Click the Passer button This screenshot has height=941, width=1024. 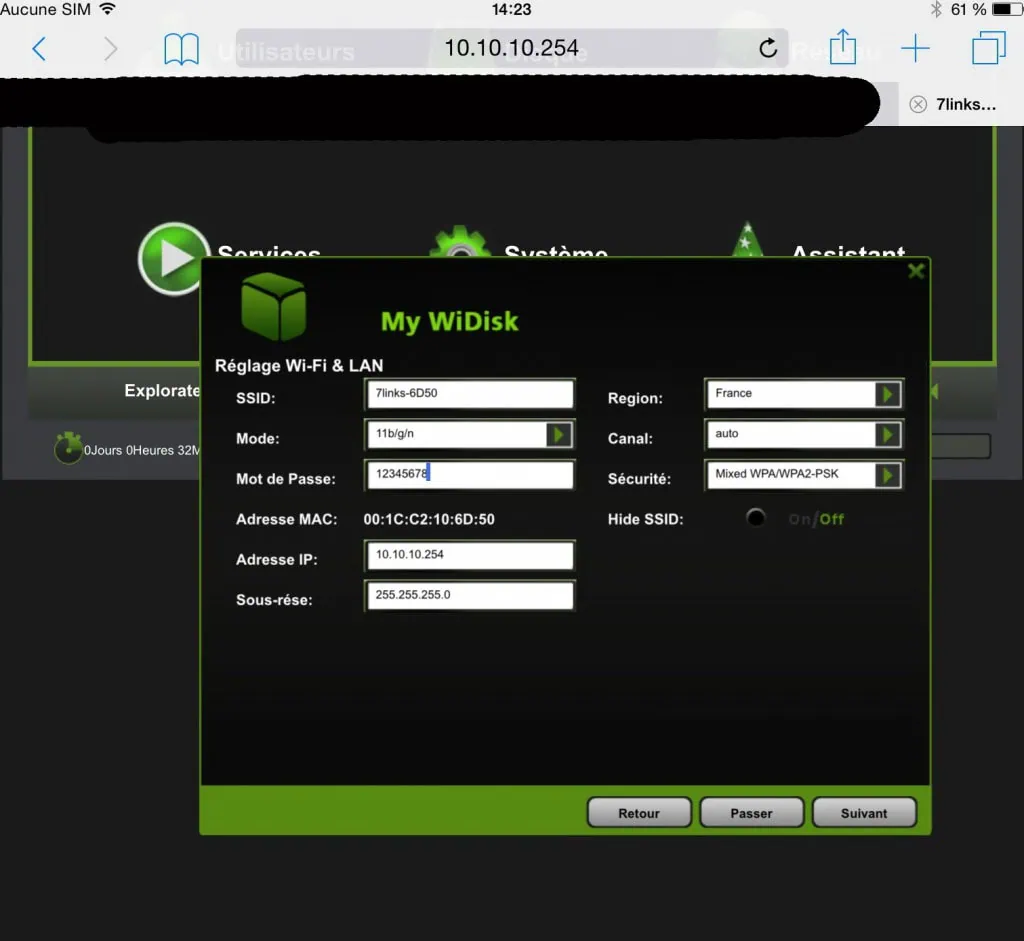pyautogui.click(x=751, y=813)
